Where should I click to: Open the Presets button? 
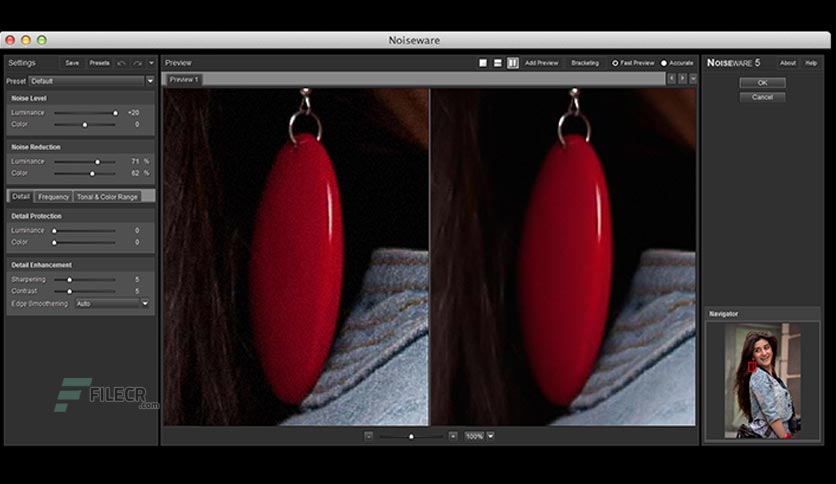tap(99, 63)
